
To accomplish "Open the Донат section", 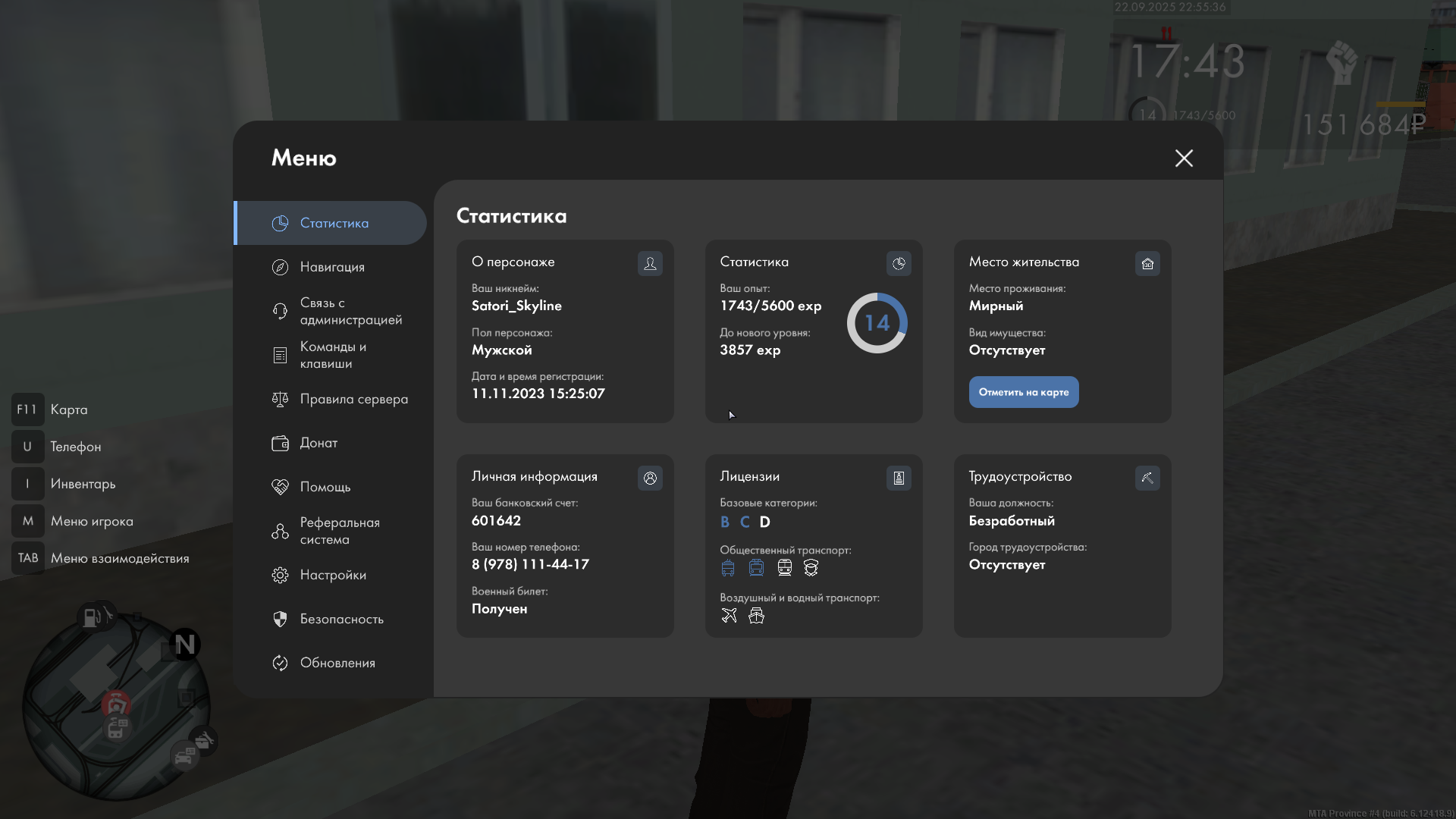I will coord(318,443).
